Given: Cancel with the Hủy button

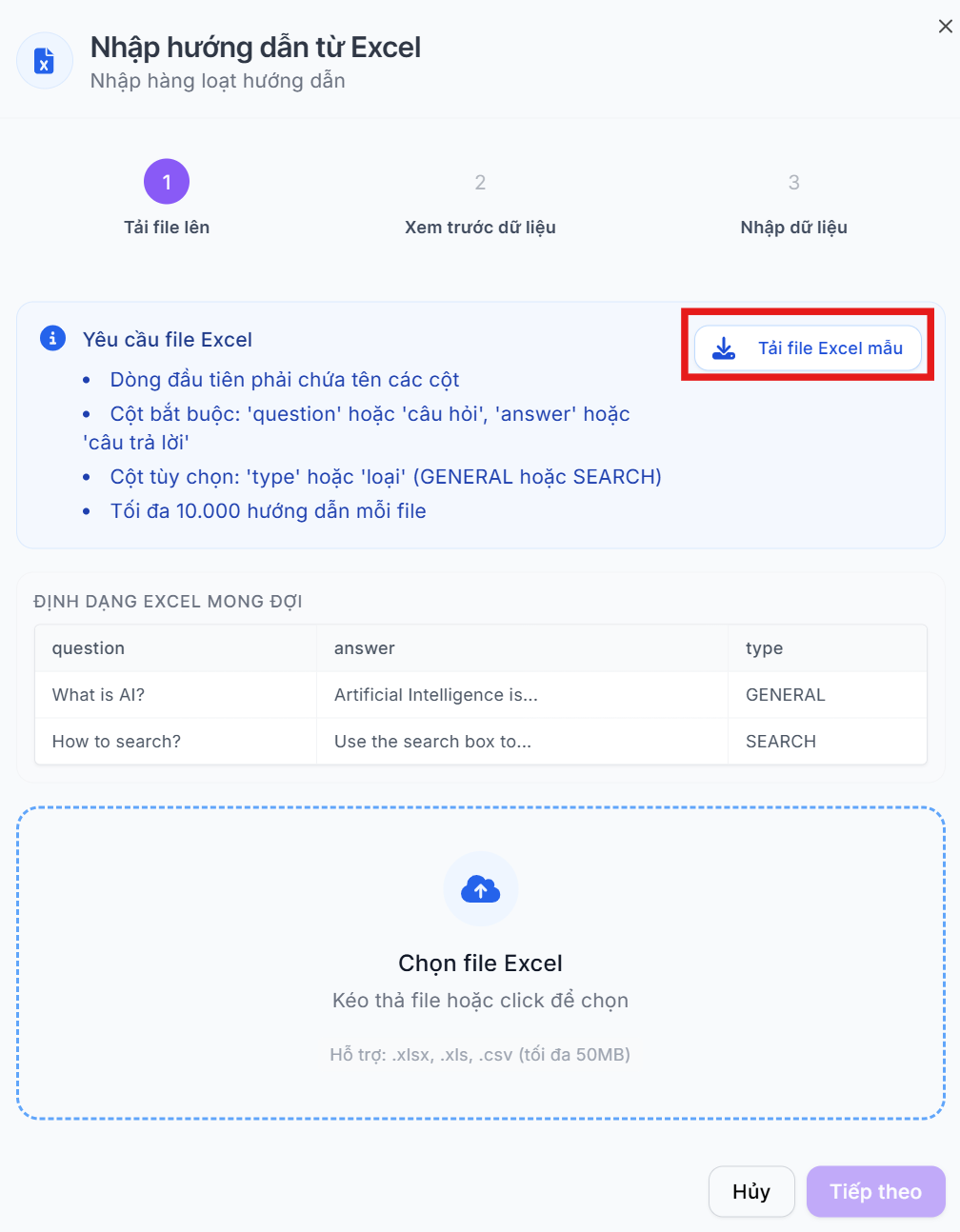Looking at the screenshot, I should 751,1191.
